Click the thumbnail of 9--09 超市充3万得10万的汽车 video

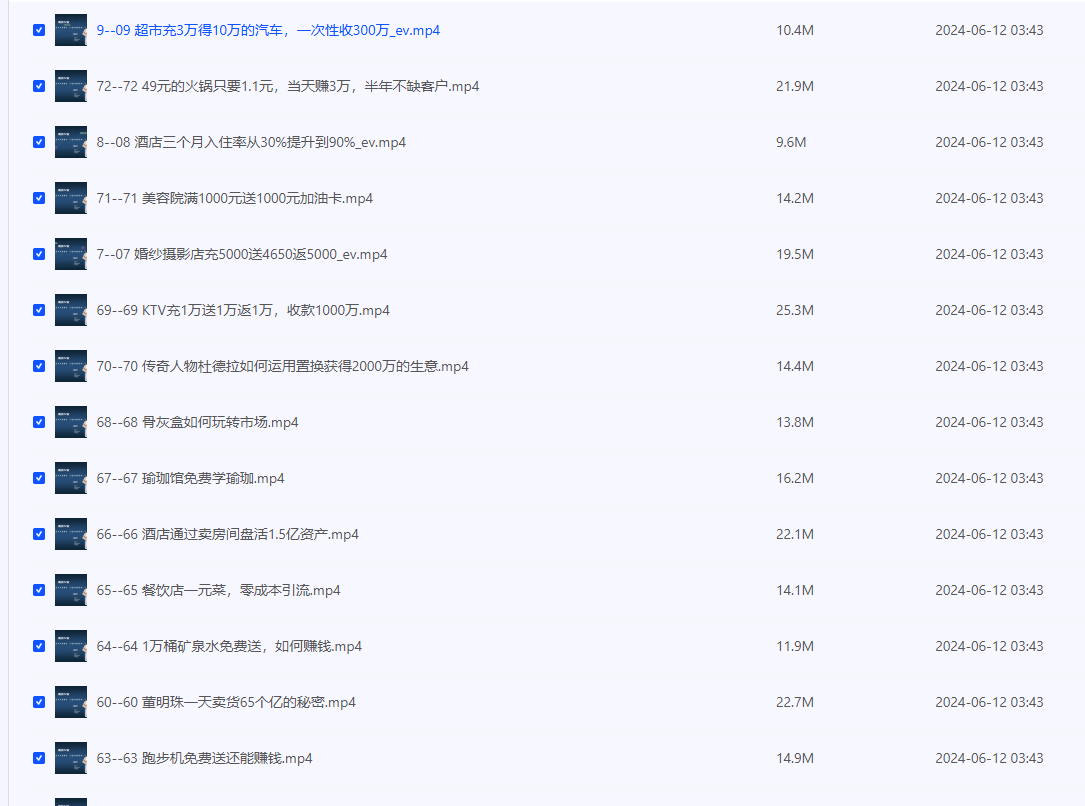(x=71, y=30)
